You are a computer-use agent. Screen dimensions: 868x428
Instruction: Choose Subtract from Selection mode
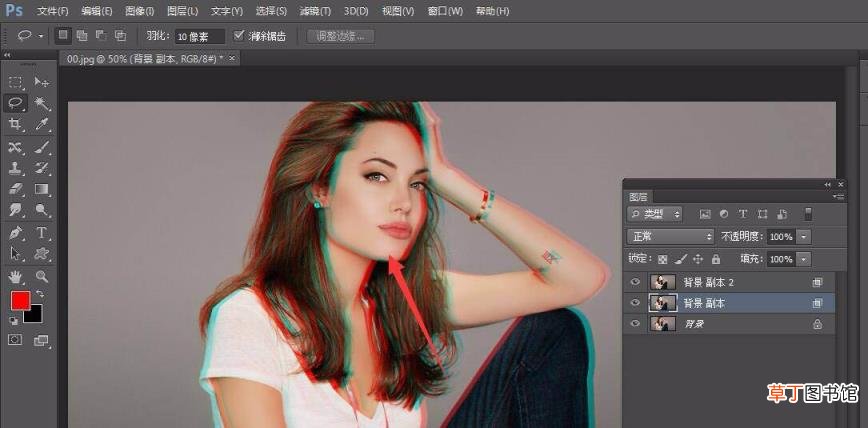(x=101, y=36)
